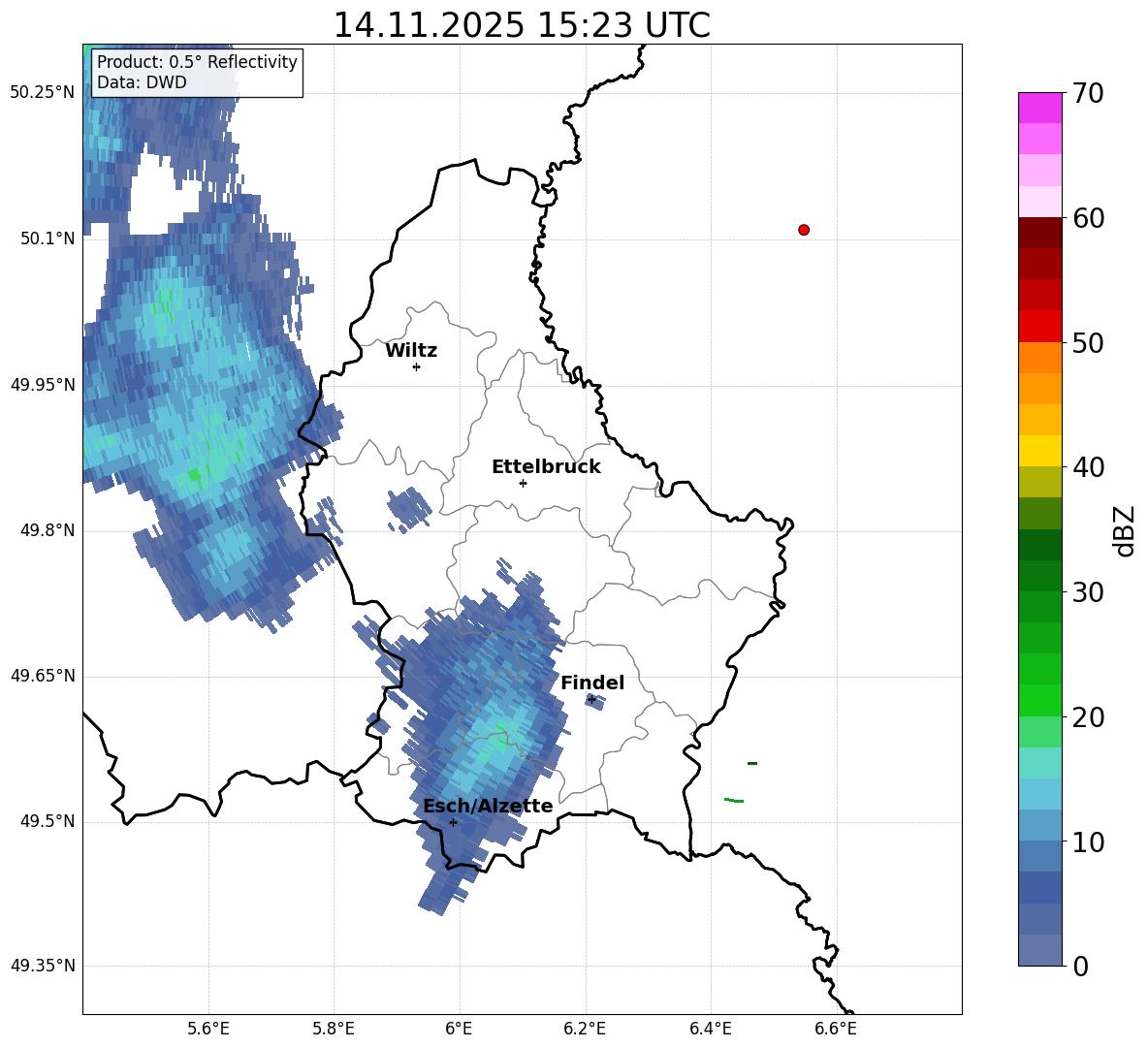Image resolution: width=1148 pixels, height=1048 pixels.
Task: Click the 5.6°E longitude label
Action: point(208,1029)
